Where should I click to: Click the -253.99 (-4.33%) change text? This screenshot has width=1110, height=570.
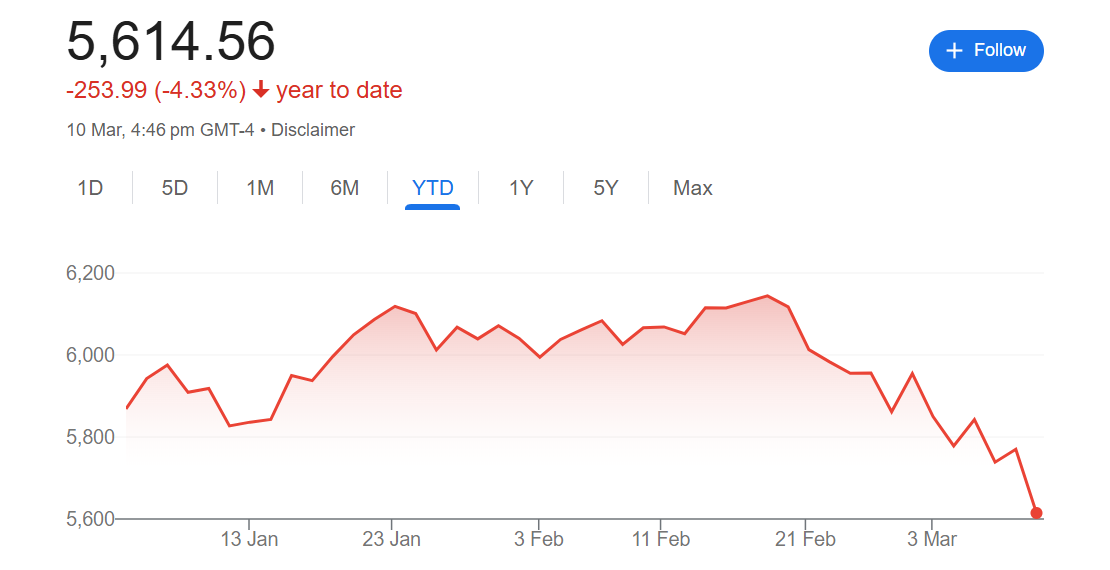point(156,91)
